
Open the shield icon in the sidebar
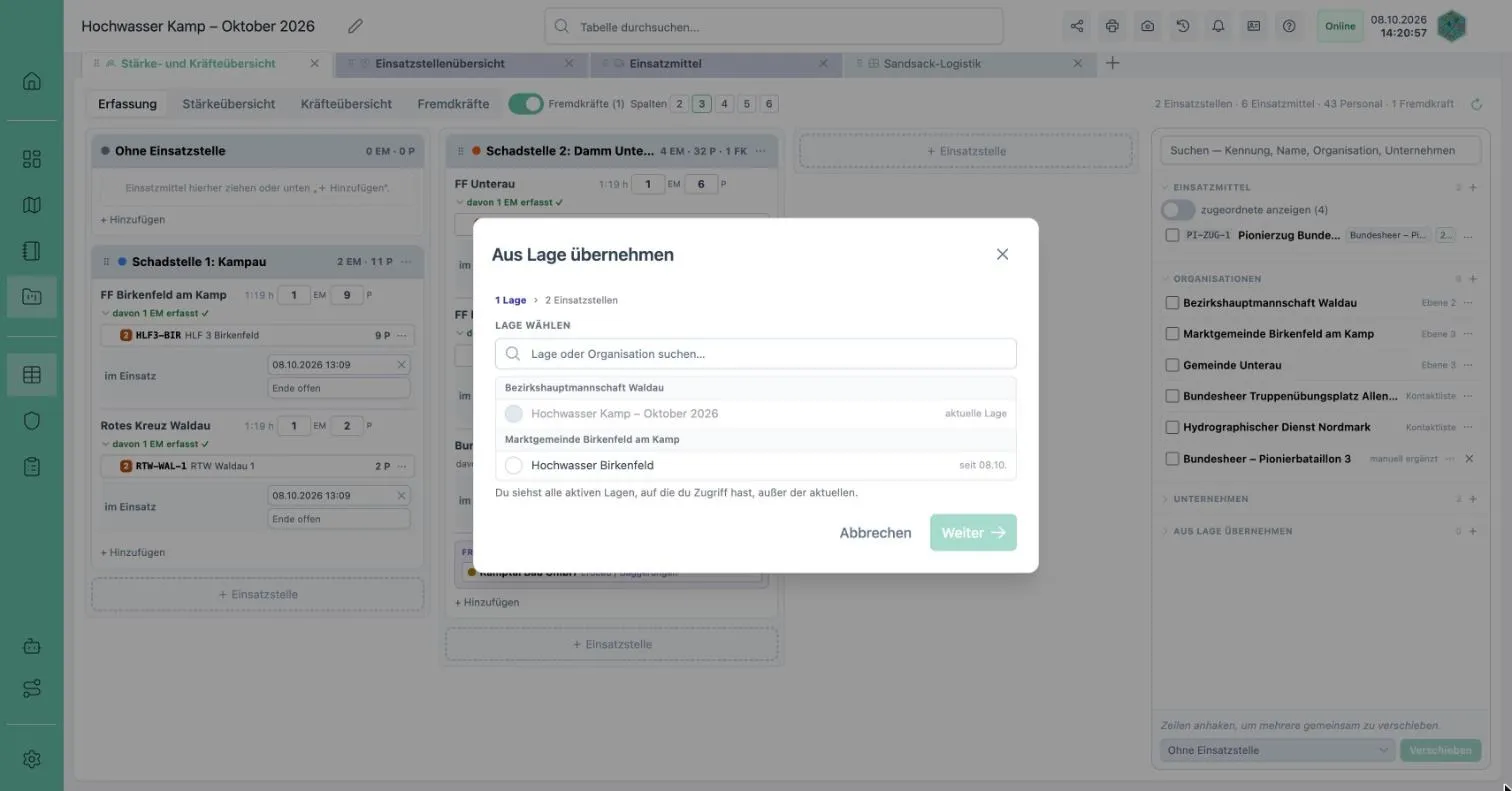click(32, 421)
